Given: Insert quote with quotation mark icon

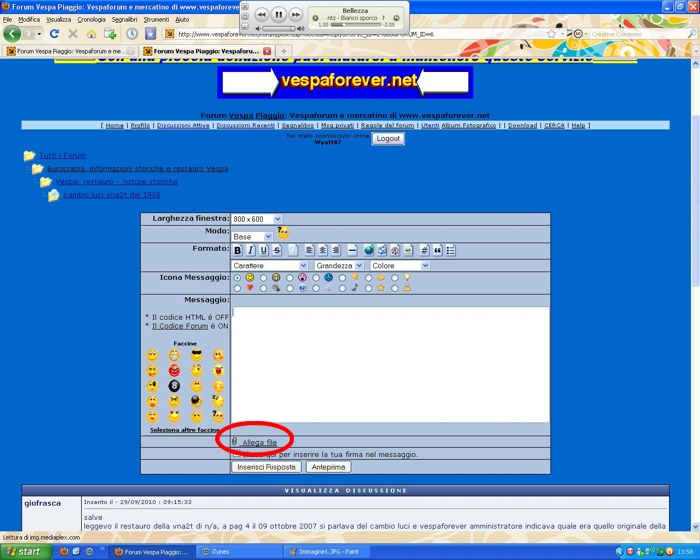Looking at the screenshot, I should tap(438, 251).
